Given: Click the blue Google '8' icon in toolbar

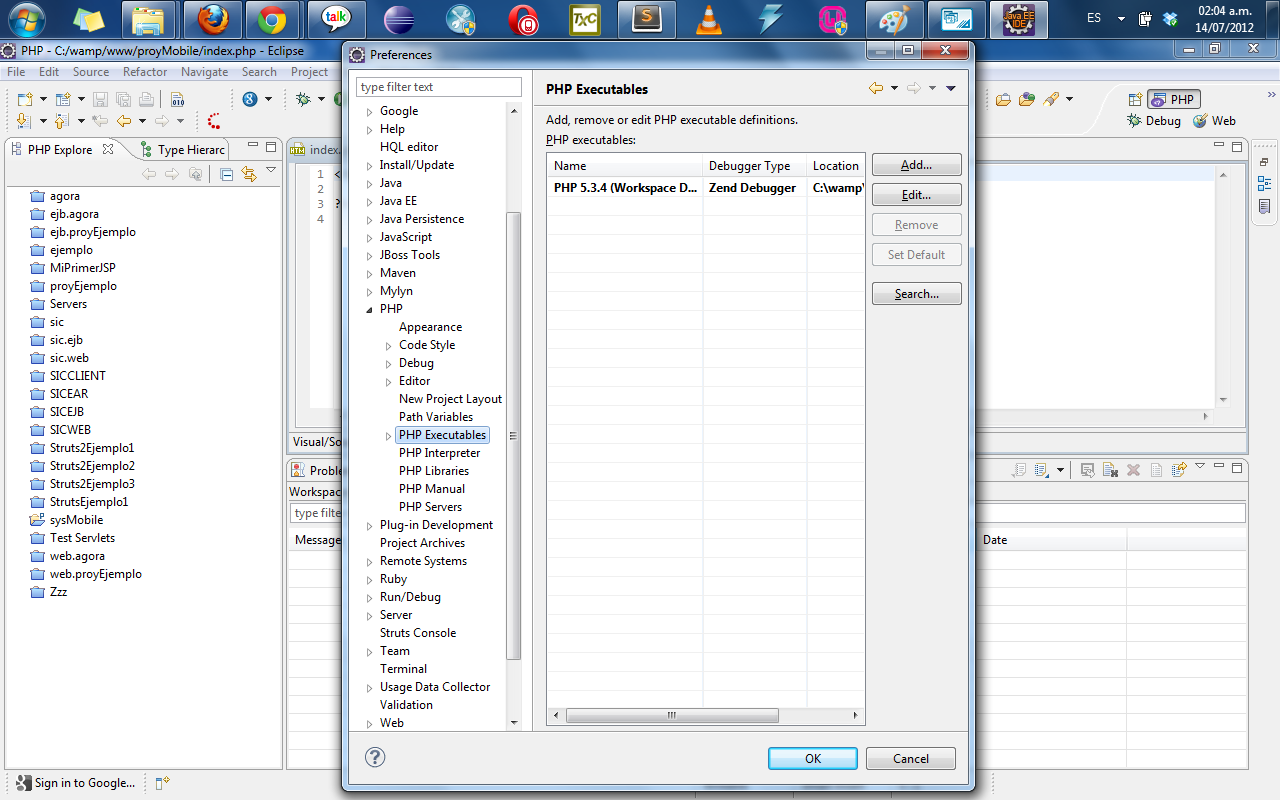Looking at the screenshot, I should tap(250, 99).
